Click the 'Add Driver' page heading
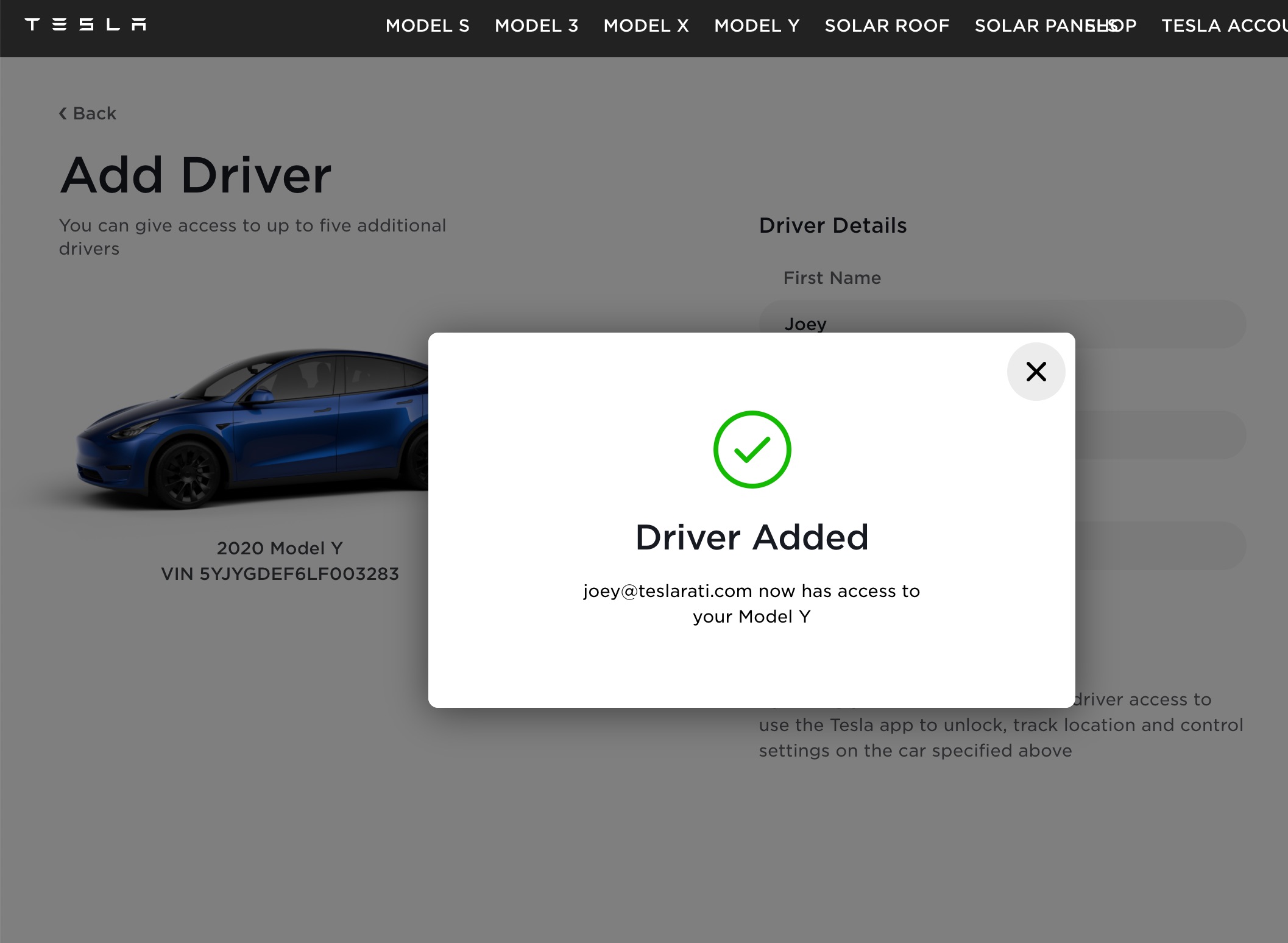The width and height of the screenshot is (1288, 943). pyautogui.click(x=196, y=175)
